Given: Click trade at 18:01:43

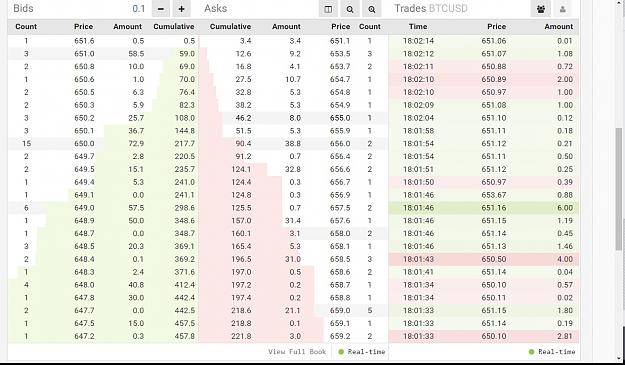Looking at the screenshot, I should pyautogui.click(x=418, y=259).
